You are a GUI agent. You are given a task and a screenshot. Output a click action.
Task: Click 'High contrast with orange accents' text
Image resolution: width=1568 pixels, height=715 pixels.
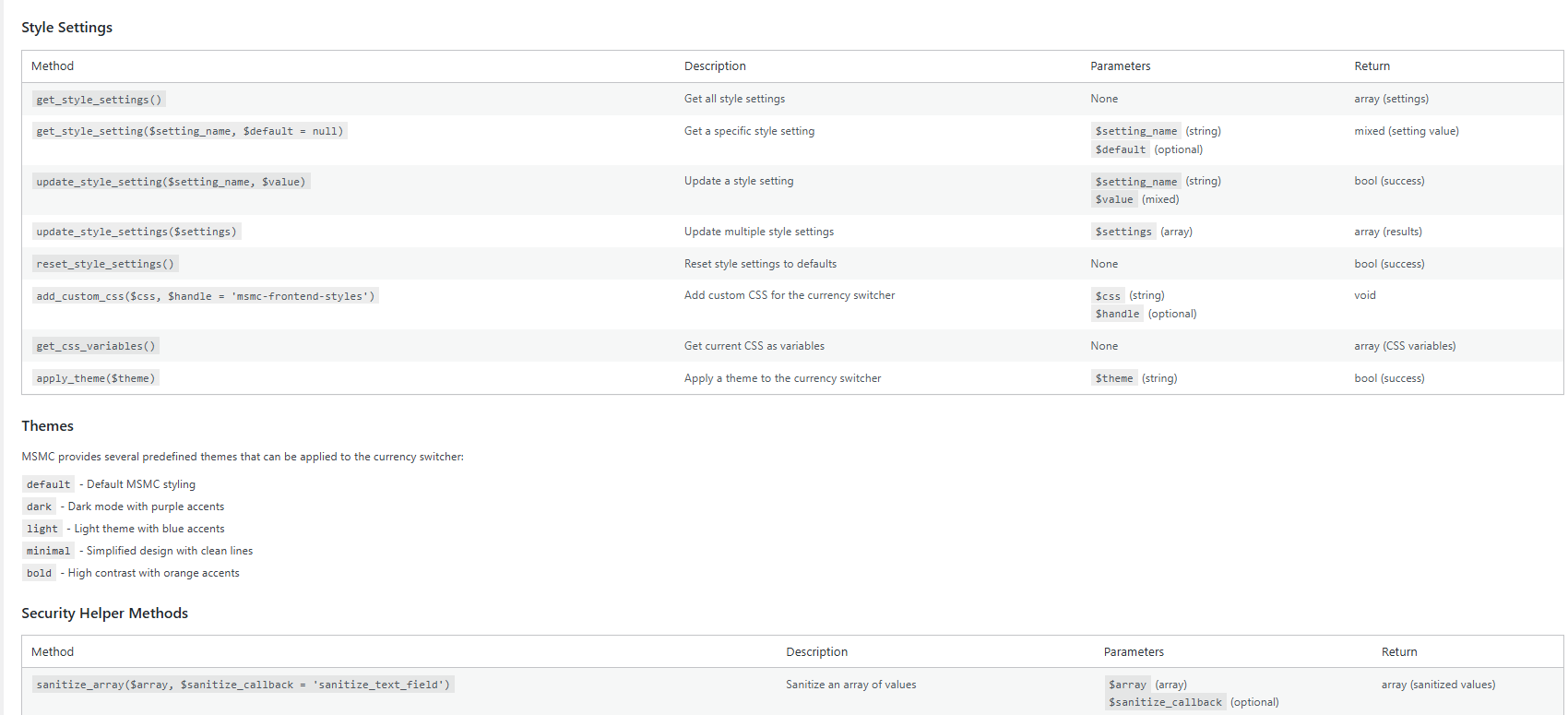tap(153, 573)
